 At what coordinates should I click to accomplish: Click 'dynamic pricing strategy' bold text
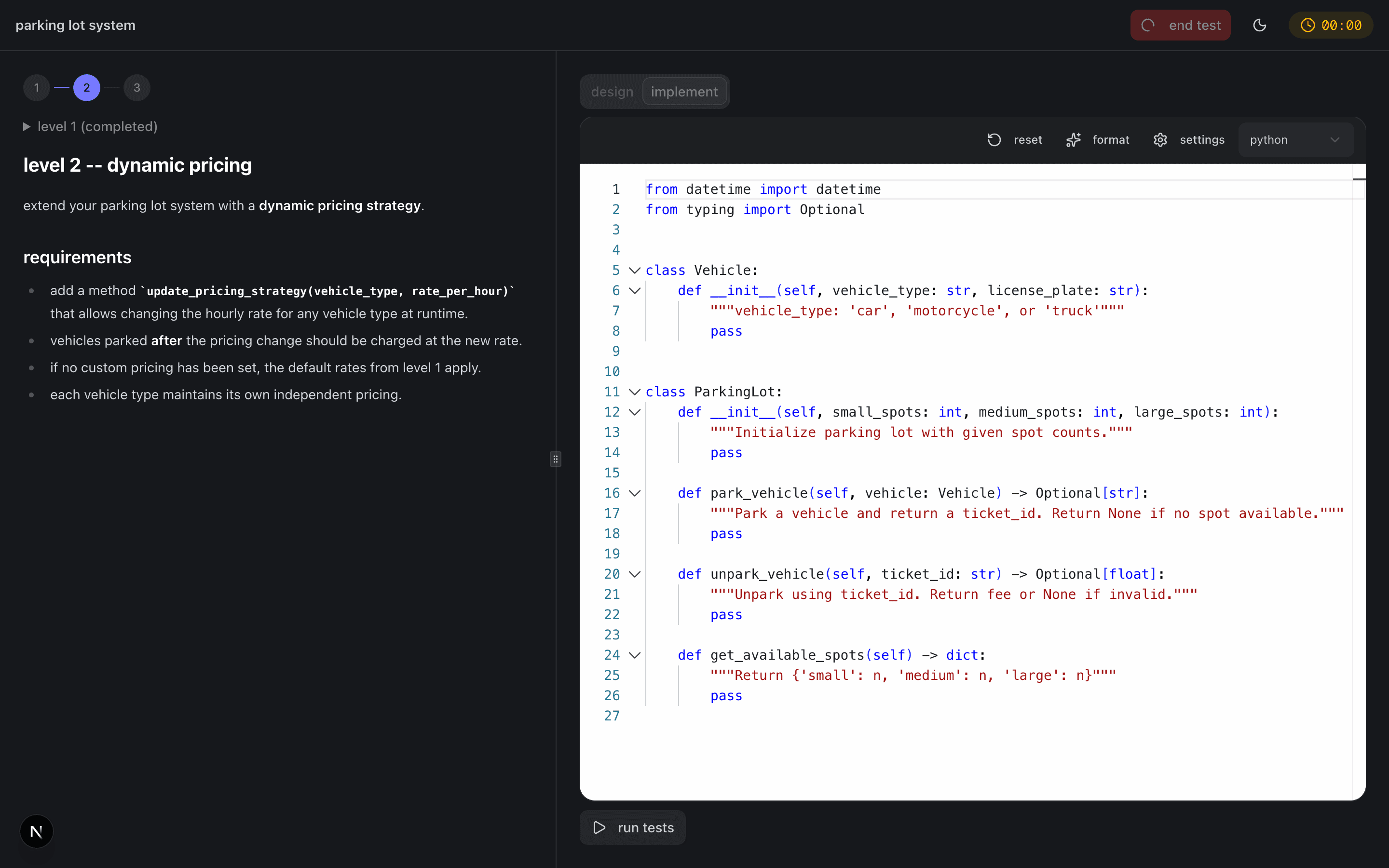pos(340,205)
